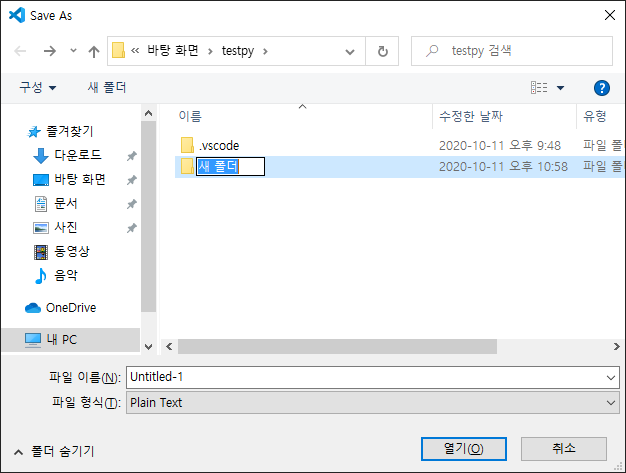Open the recent locations dropdown chevron
The height and width of the screenshot is (473, 626).
[73, 51]
